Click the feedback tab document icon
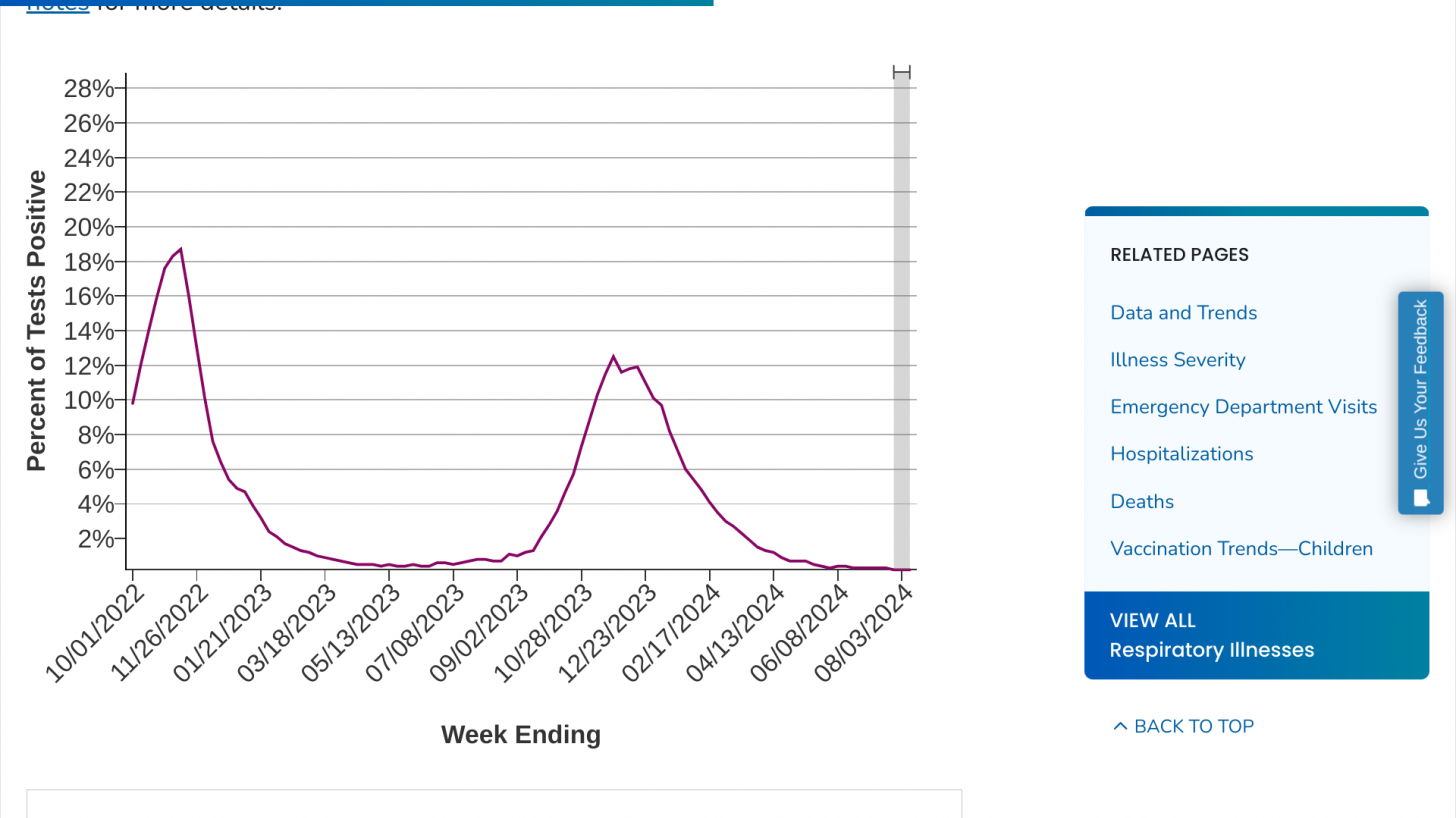The width and height of the screenshot is (1456, 818). [1421, 497]
